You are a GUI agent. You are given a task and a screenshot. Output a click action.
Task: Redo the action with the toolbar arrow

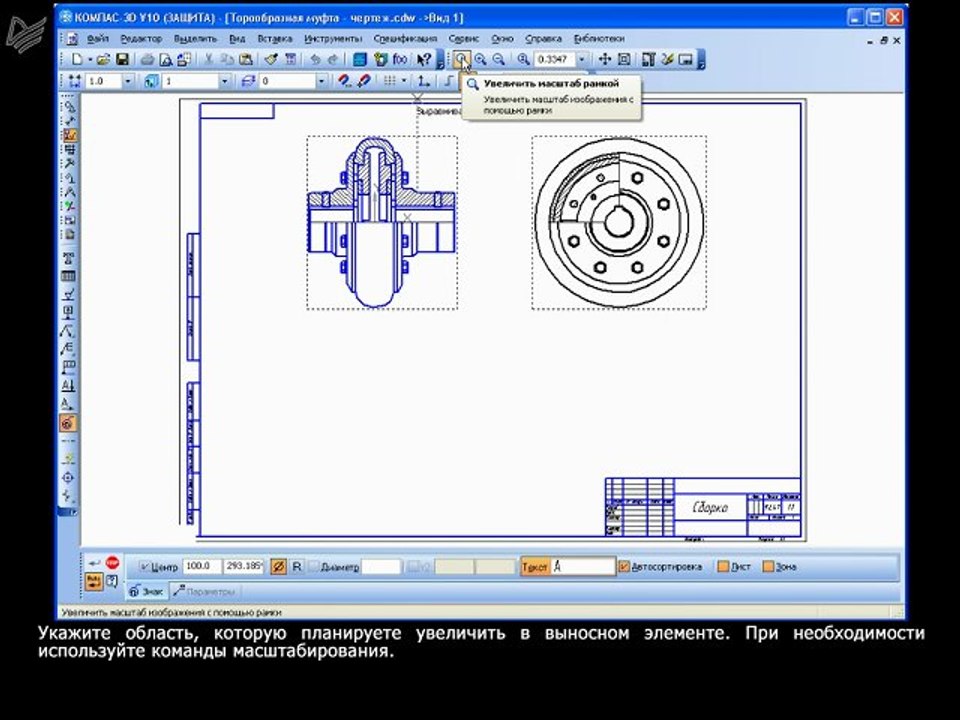332,59
